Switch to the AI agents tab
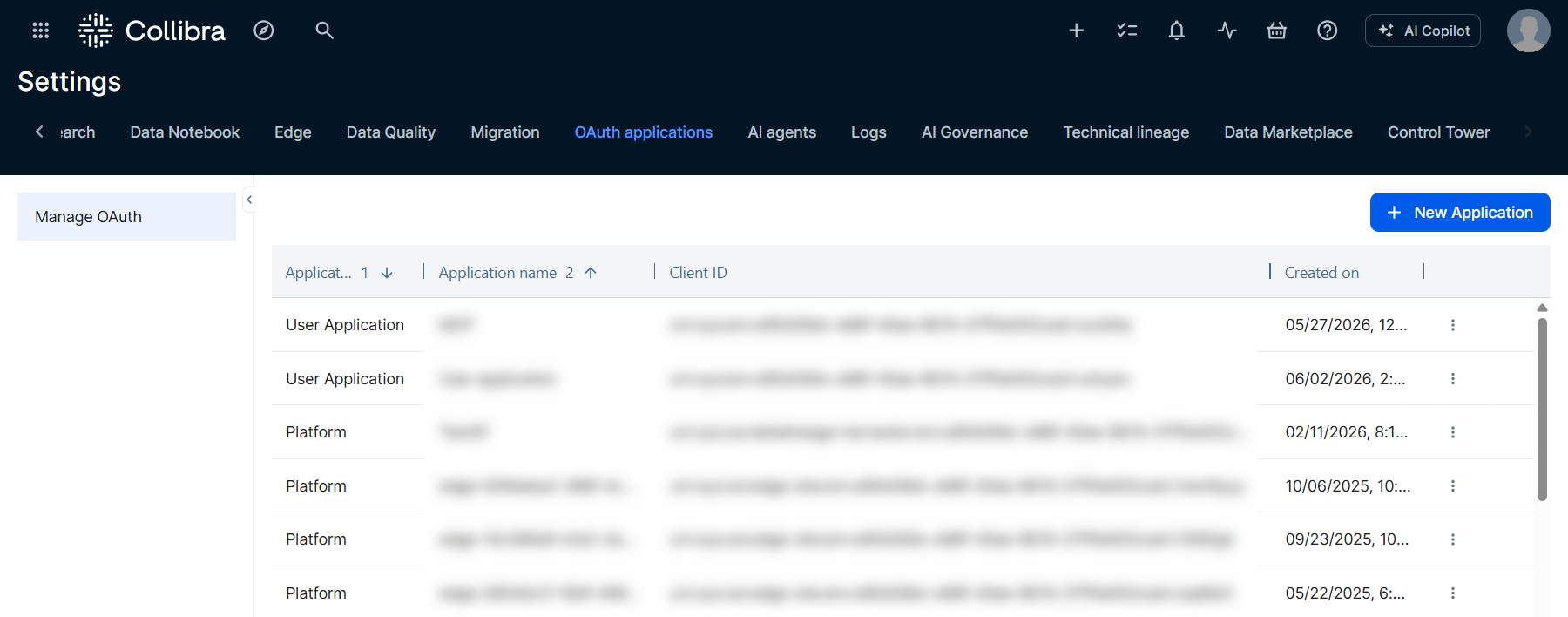The image size is (1568, 617). [782, 132]
